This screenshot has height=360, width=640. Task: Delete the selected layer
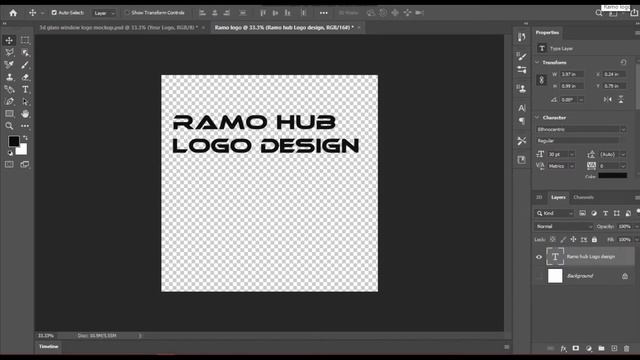(x=627, y=348)
